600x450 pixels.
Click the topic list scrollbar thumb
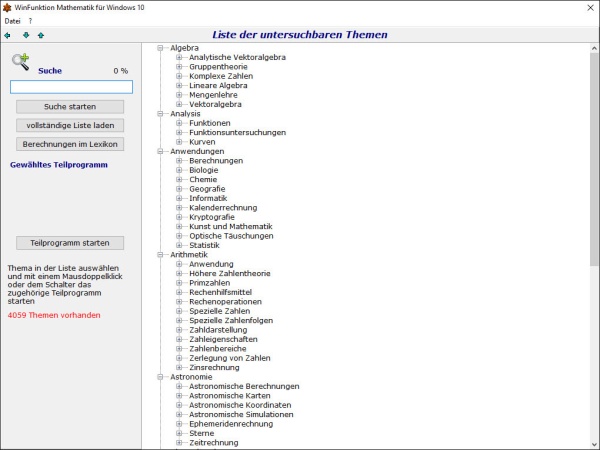[x=594, y=159]
